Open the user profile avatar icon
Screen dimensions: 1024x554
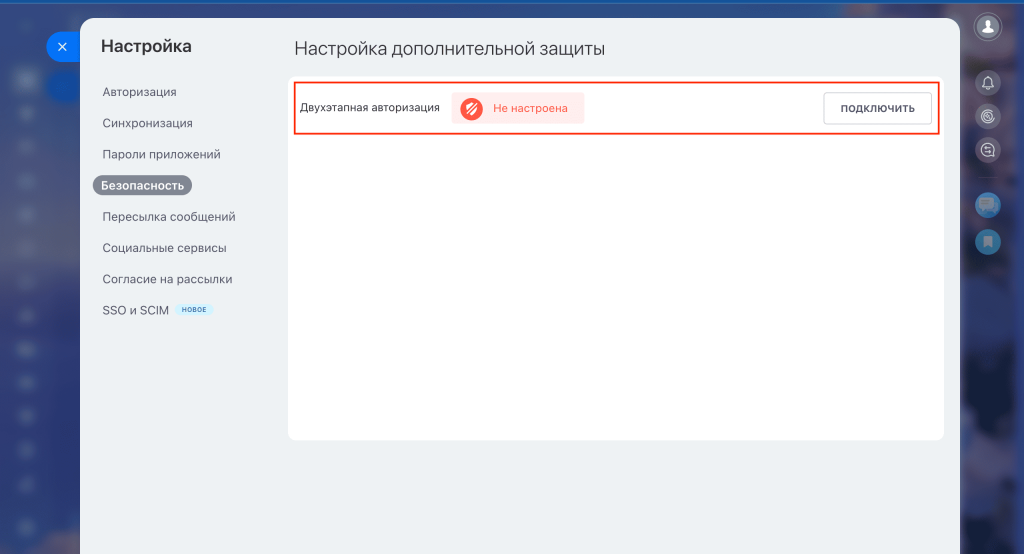tap(987, 27)
